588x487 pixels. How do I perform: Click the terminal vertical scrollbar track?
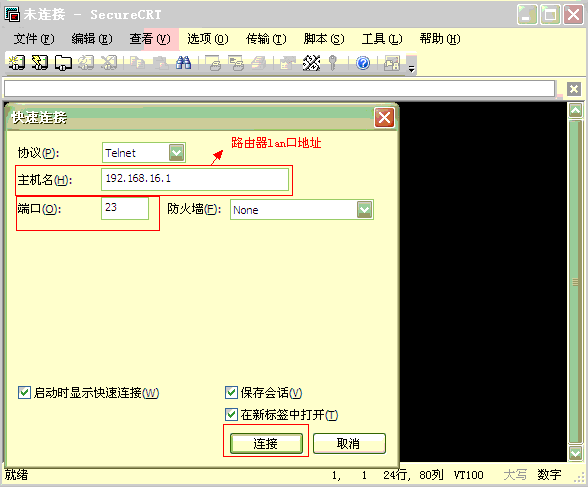[x=575, y=281]
